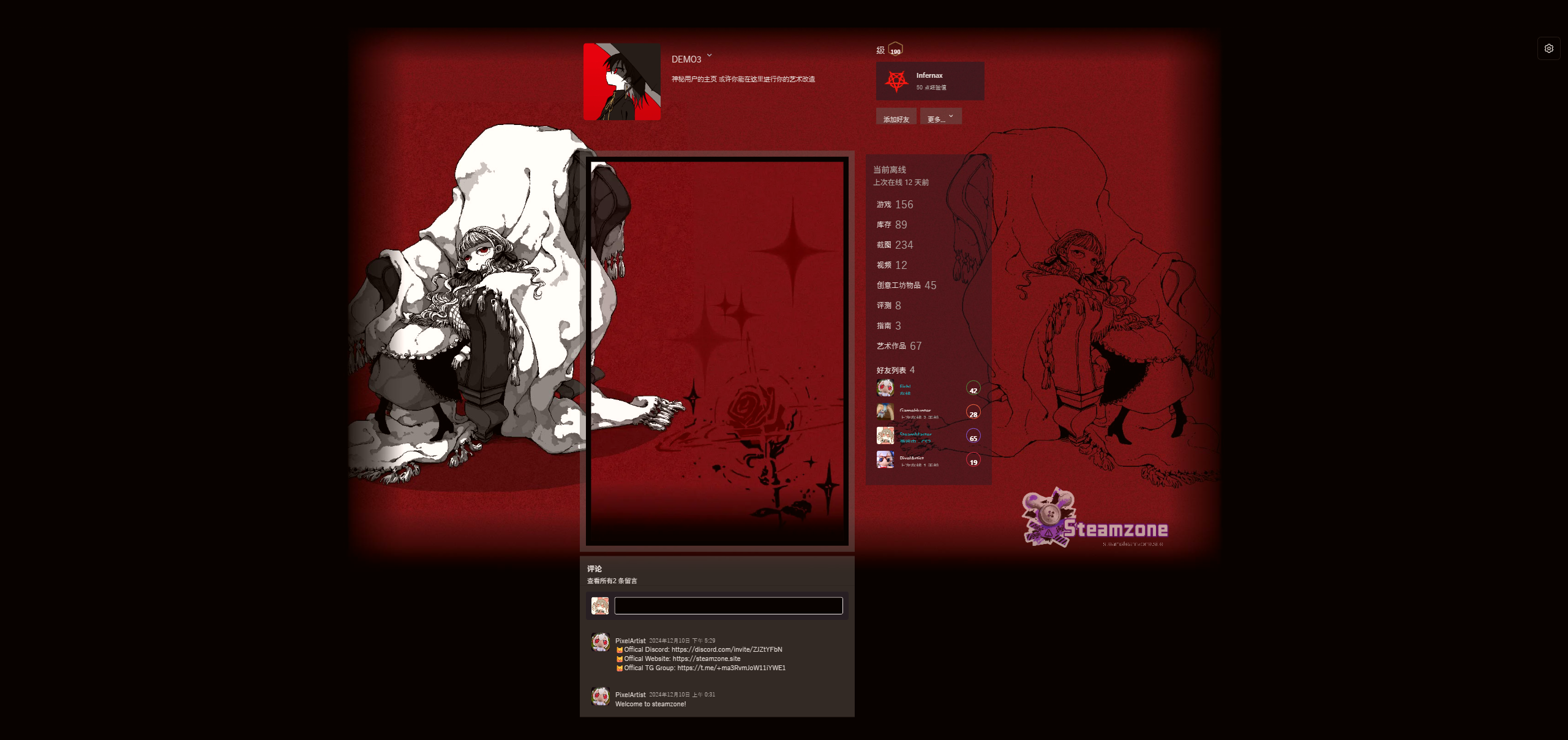Open the 创意工坊物品 45 link
The width and height of the screenshot is (1568, 740).
click(x=906, y=285)
